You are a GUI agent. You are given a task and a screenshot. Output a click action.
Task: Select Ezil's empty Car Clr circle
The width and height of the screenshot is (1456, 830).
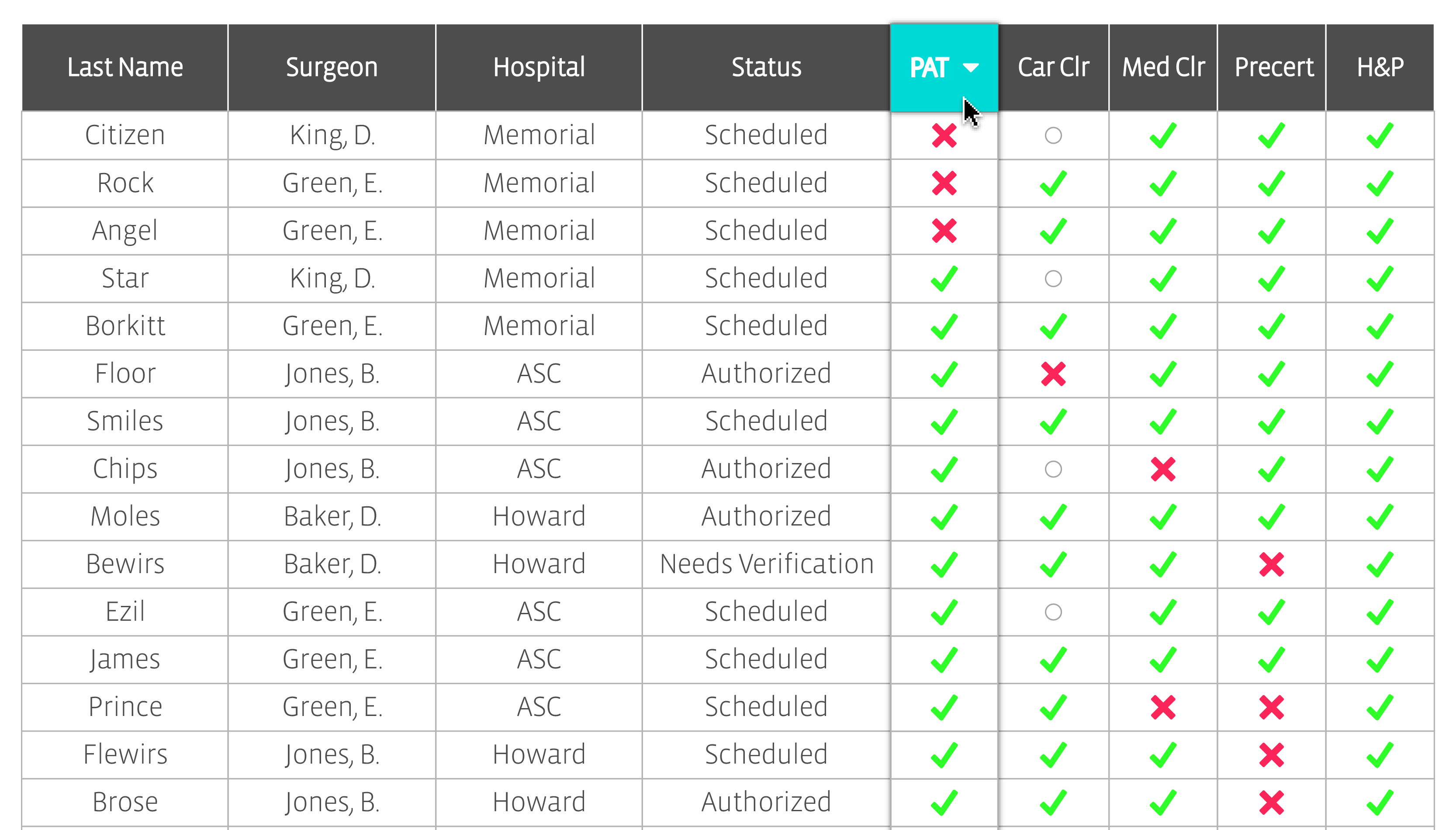[x=1053, y=612]
